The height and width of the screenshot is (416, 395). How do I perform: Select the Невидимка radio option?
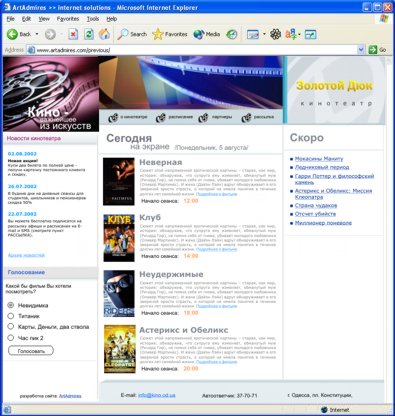11,305
